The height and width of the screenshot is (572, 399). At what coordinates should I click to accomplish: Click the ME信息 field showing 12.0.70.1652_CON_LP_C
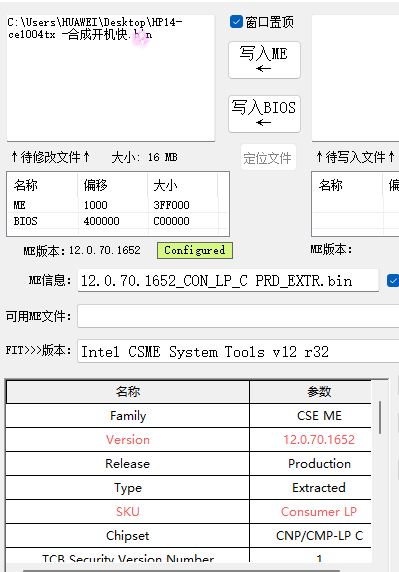point(228,280)
